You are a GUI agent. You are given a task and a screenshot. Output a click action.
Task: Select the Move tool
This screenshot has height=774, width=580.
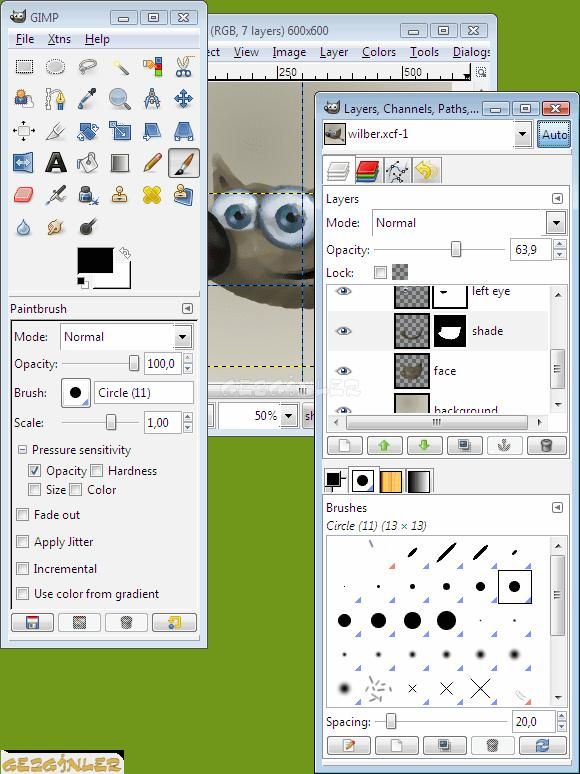[184, 99]
